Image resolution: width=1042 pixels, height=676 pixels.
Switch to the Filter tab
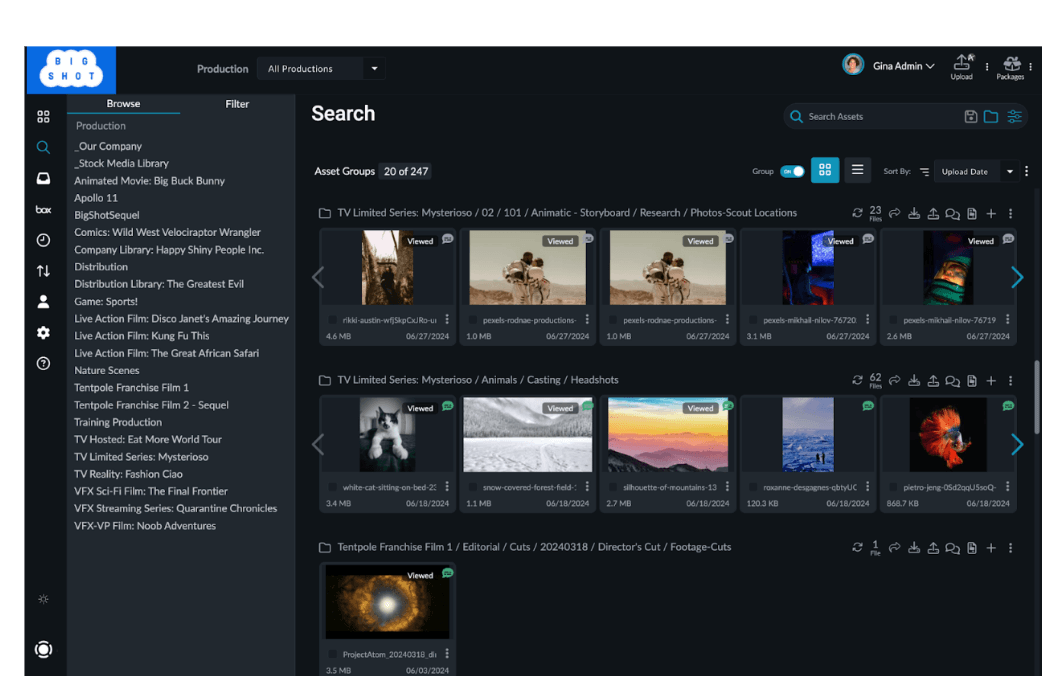point(237,104)
